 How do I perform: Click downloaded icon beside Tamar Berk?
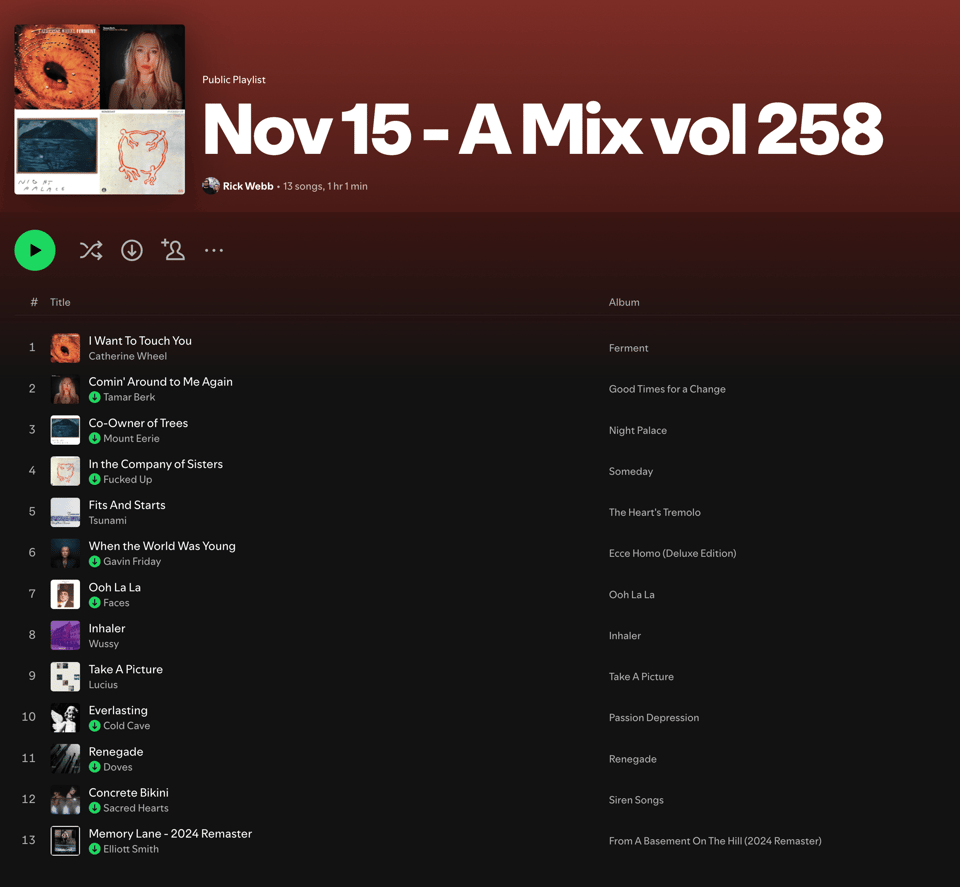pos(94,397)
